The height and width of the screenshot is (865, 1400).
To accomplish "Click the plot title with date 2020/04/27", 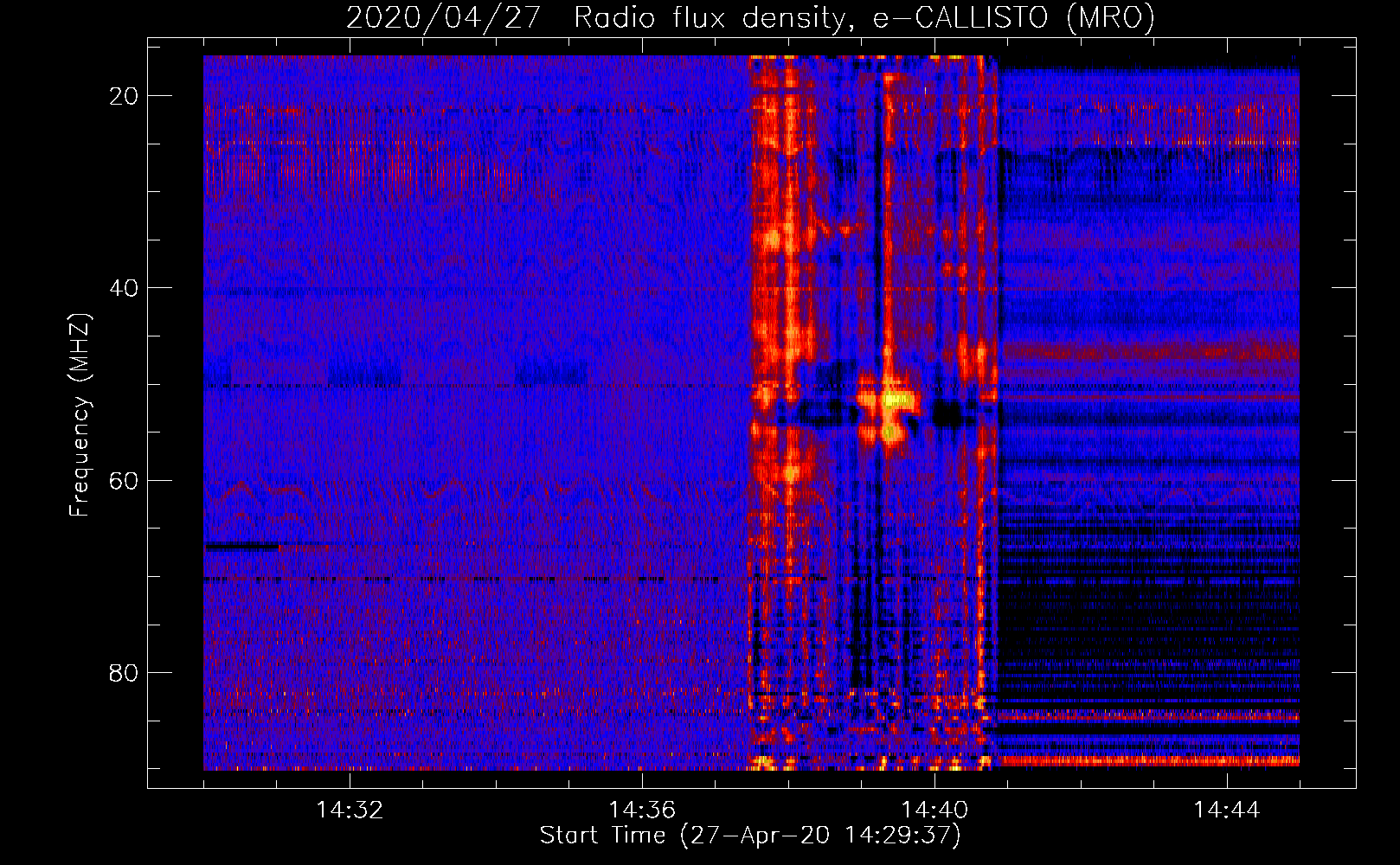I will [750, 17].
